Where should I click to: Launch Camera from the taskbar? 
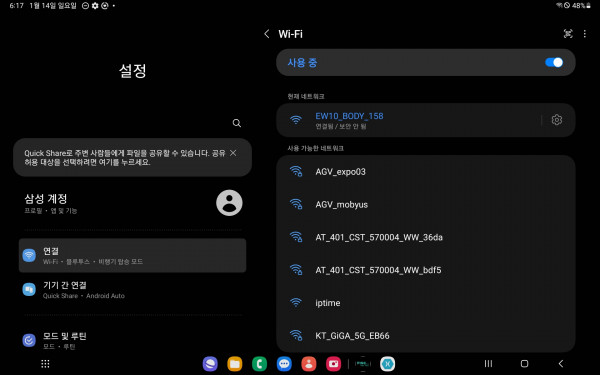[333, 364]
